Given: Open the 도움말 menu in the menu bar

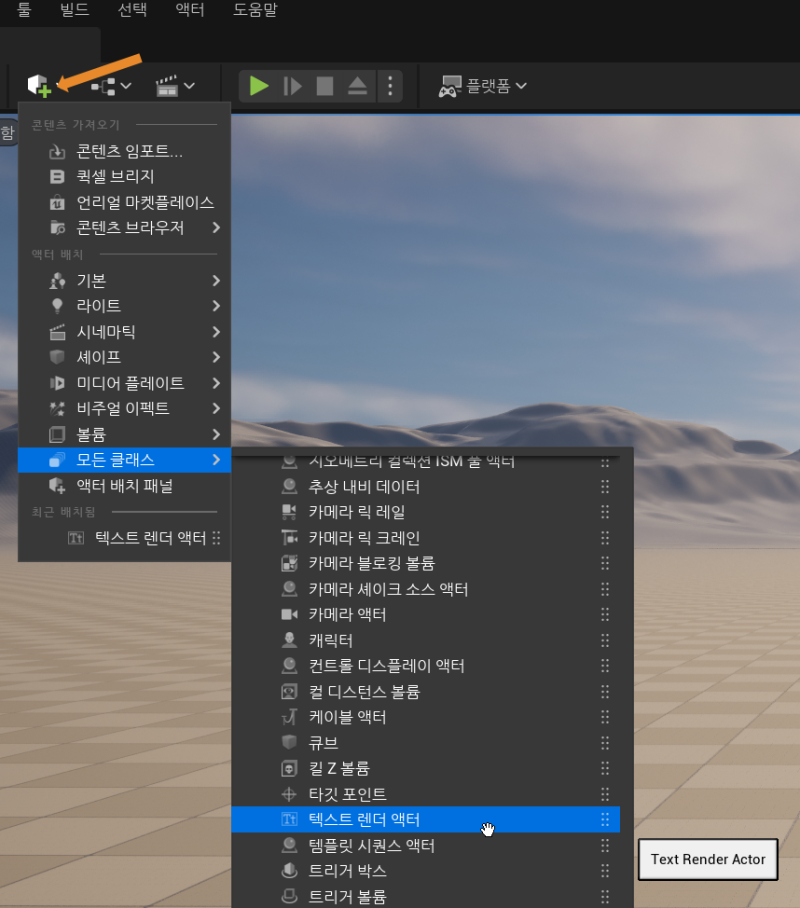Looking at the screenshot, I should pos(255,11).
